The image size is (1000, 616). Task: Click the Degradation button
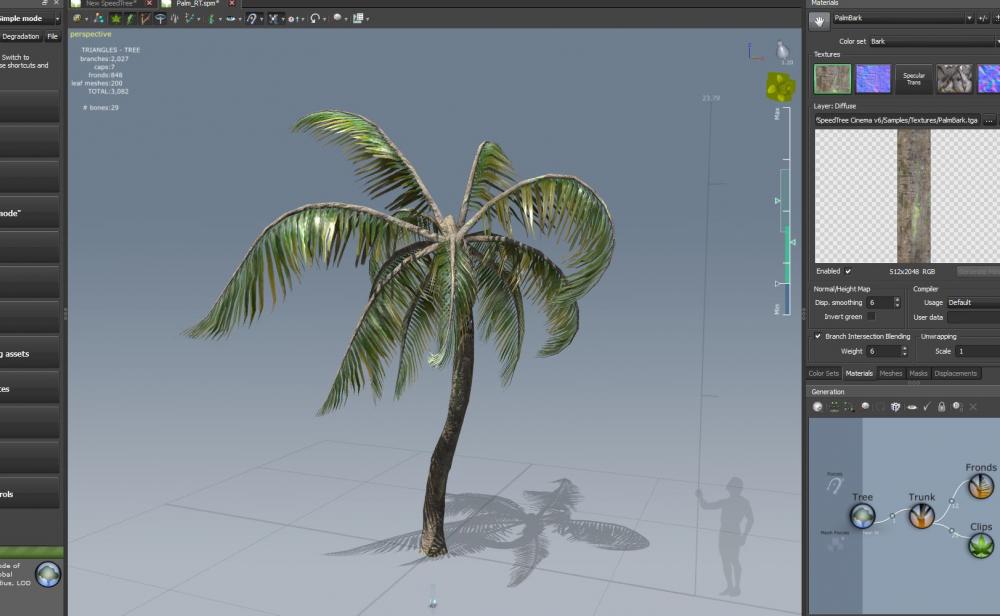pyautogui.click(x=20, y=36)
